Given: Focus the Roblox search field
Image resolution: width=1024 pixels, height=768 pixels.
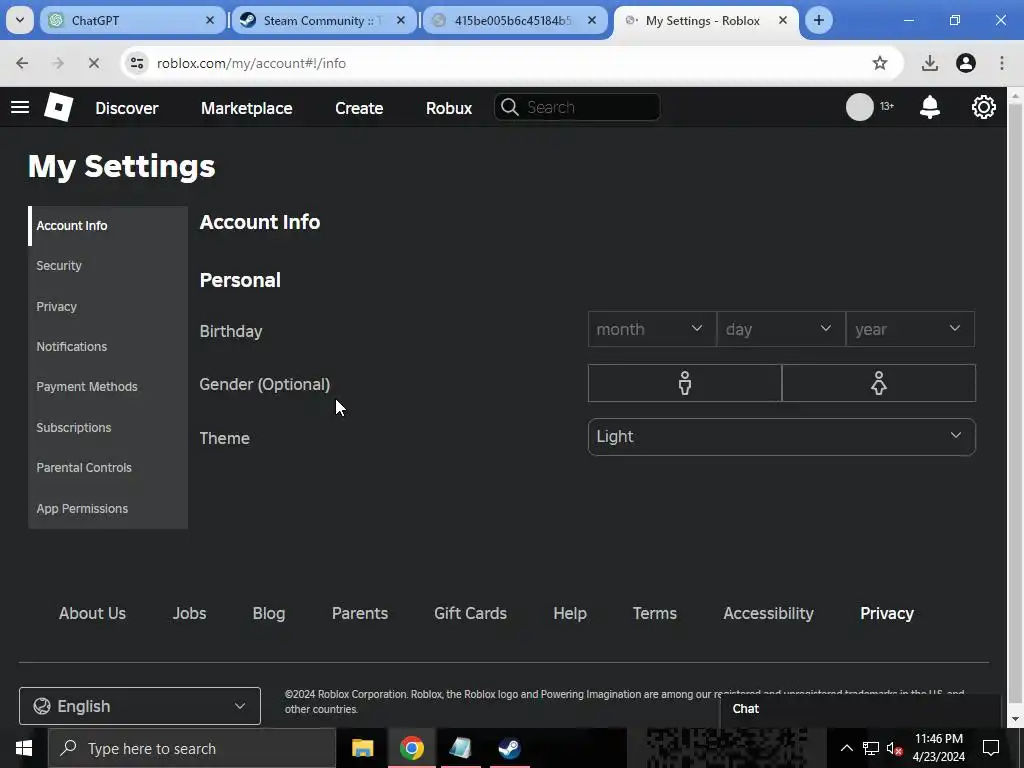Looking at the screenshot, I should tap(577, 107).
